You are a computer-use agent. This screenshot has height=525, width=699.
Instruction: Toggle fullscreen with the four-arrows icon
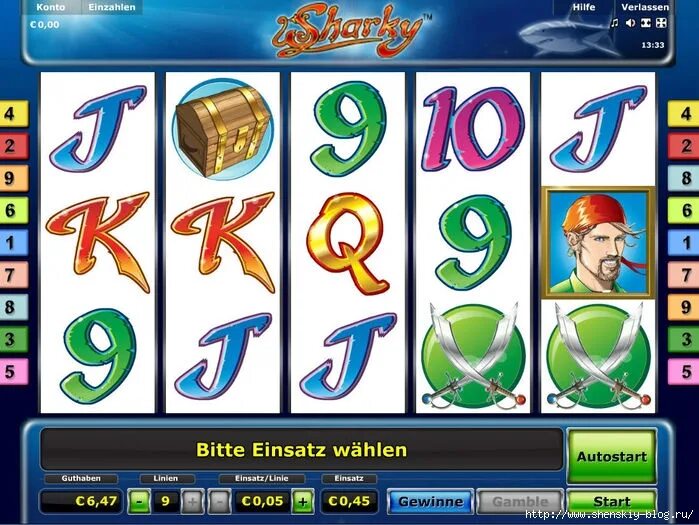pos(661,23)
